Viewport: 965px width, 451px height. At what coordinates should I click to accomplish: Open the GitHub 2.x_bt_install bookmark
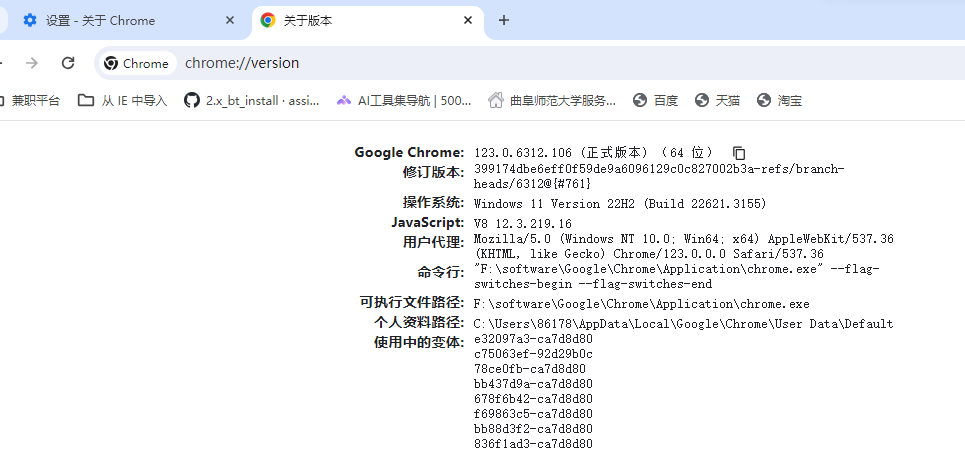[x=252, y=100]
